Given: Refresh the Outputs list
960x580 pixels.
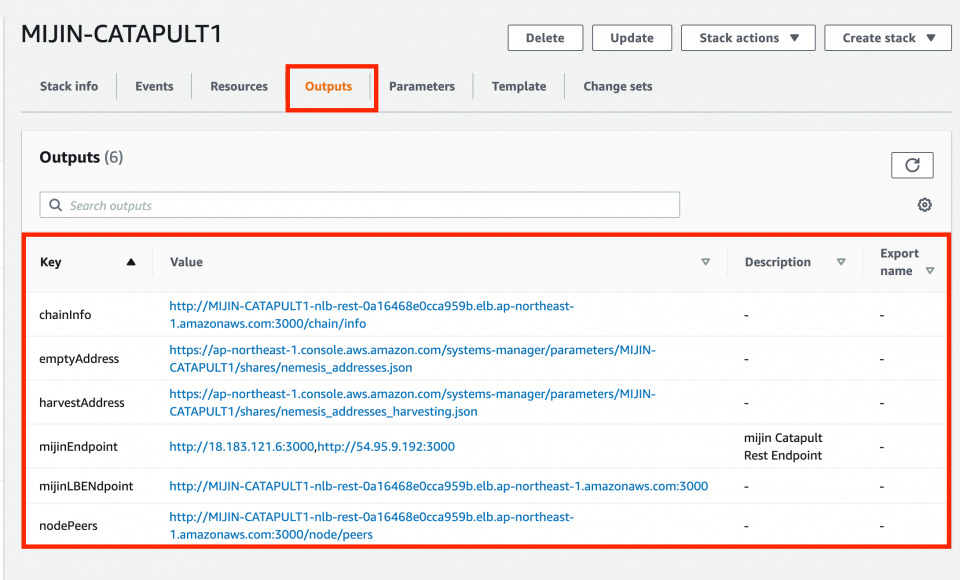Looking at the screenshot, I should pos(912,165).
